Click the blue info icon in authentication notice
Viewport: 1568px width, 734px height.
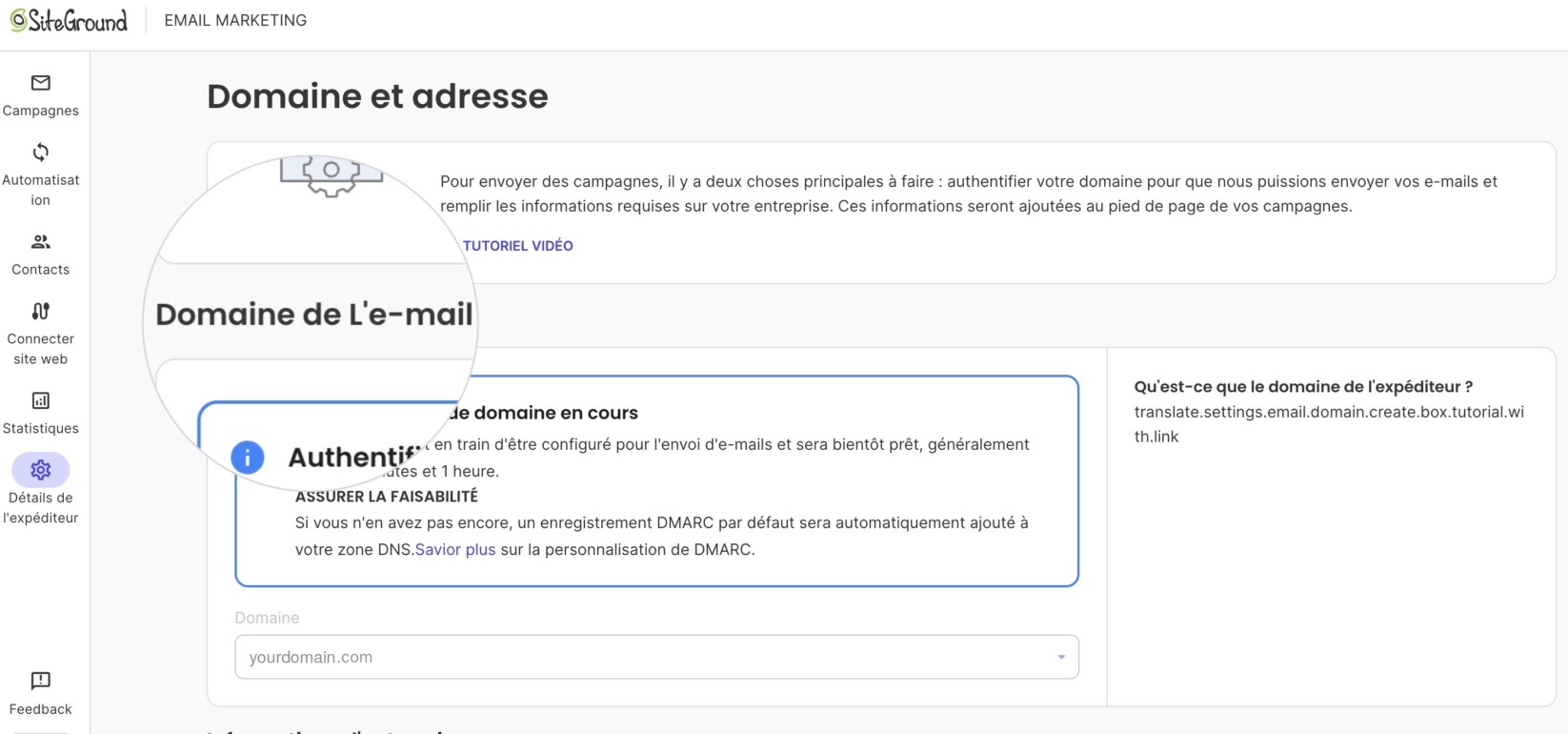click(248, 458)
